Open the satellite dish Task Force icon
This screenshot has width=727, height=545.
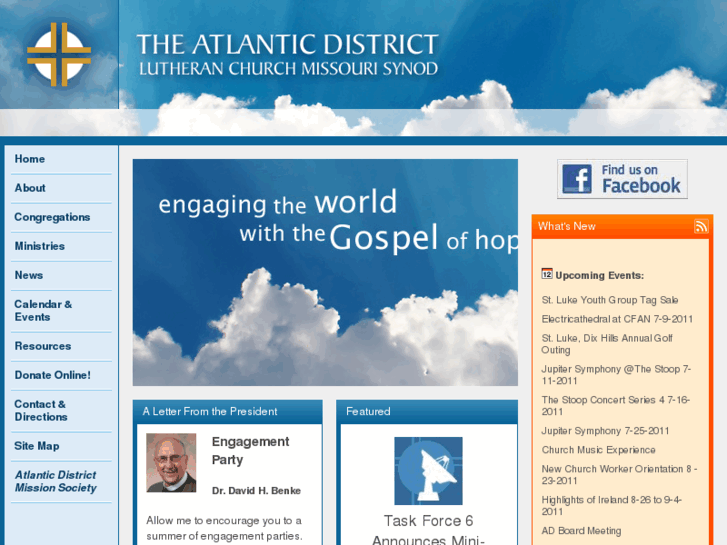point(428,471)
